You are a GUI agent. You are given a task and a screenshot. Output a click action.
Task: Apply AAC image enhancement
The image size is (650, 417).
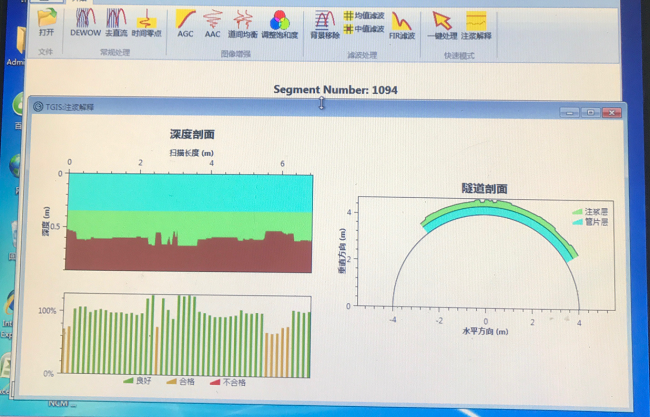[213, 21]
